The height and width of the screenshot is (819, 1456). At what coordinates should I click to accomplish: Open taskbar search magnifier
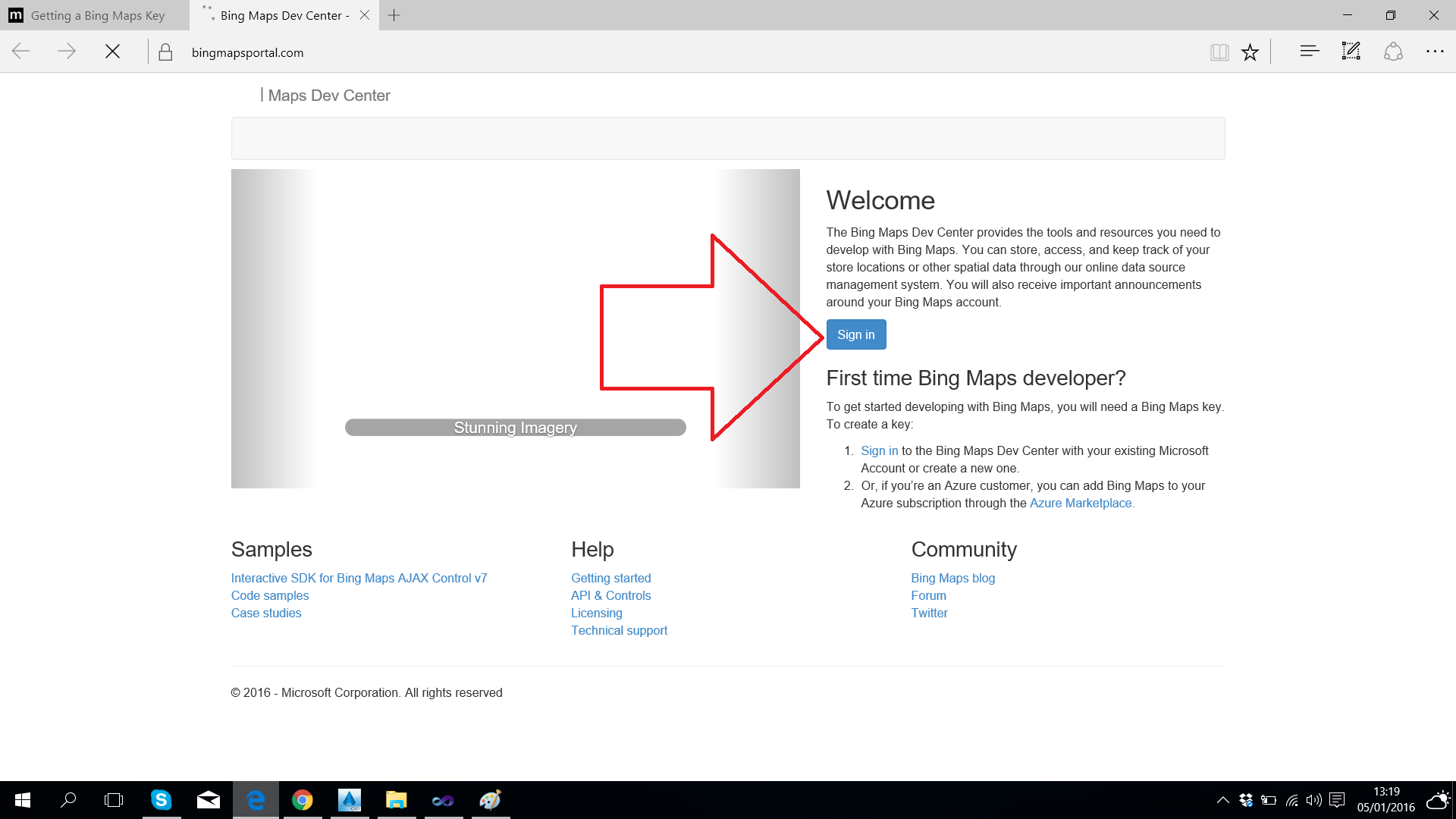click(68, 800)
